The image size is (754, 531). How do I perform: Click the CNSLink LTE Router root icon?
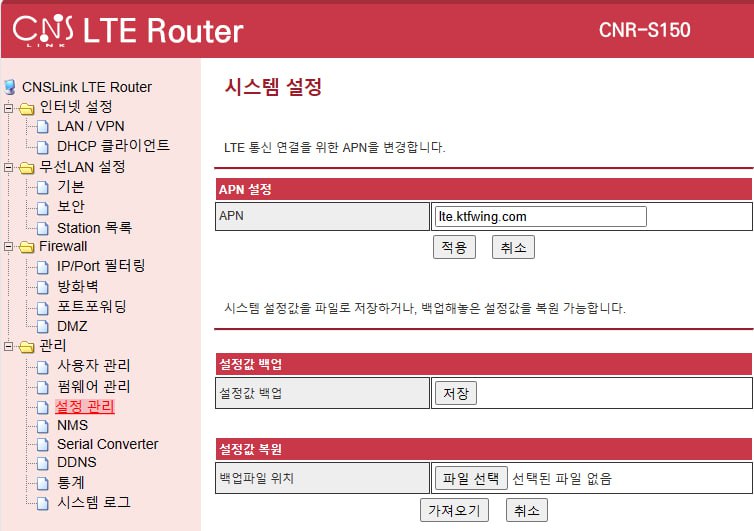[x=11, y=87]
